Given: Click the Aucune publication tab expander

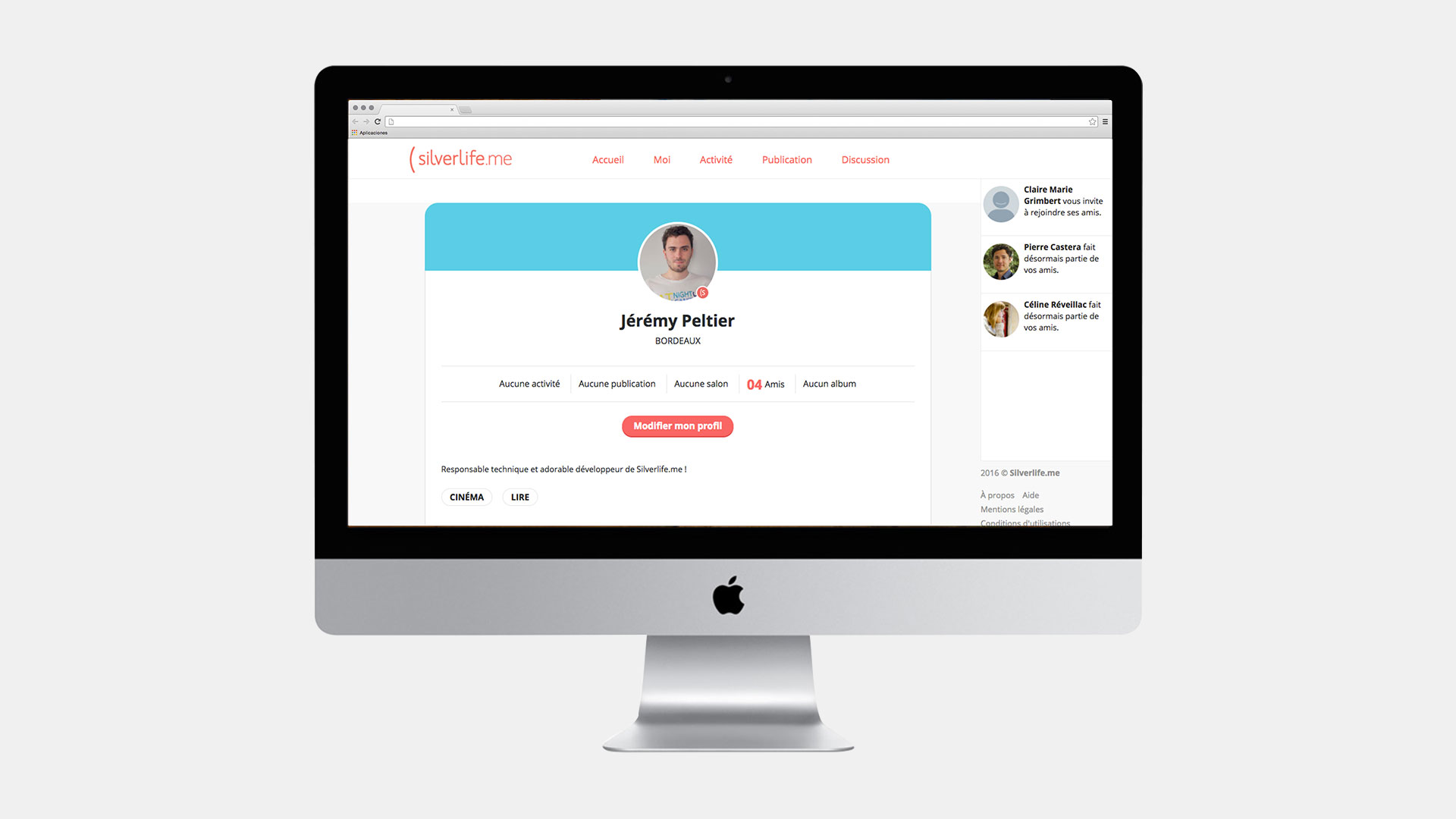Looking at the screenshot, I should (x=617, y=383).
